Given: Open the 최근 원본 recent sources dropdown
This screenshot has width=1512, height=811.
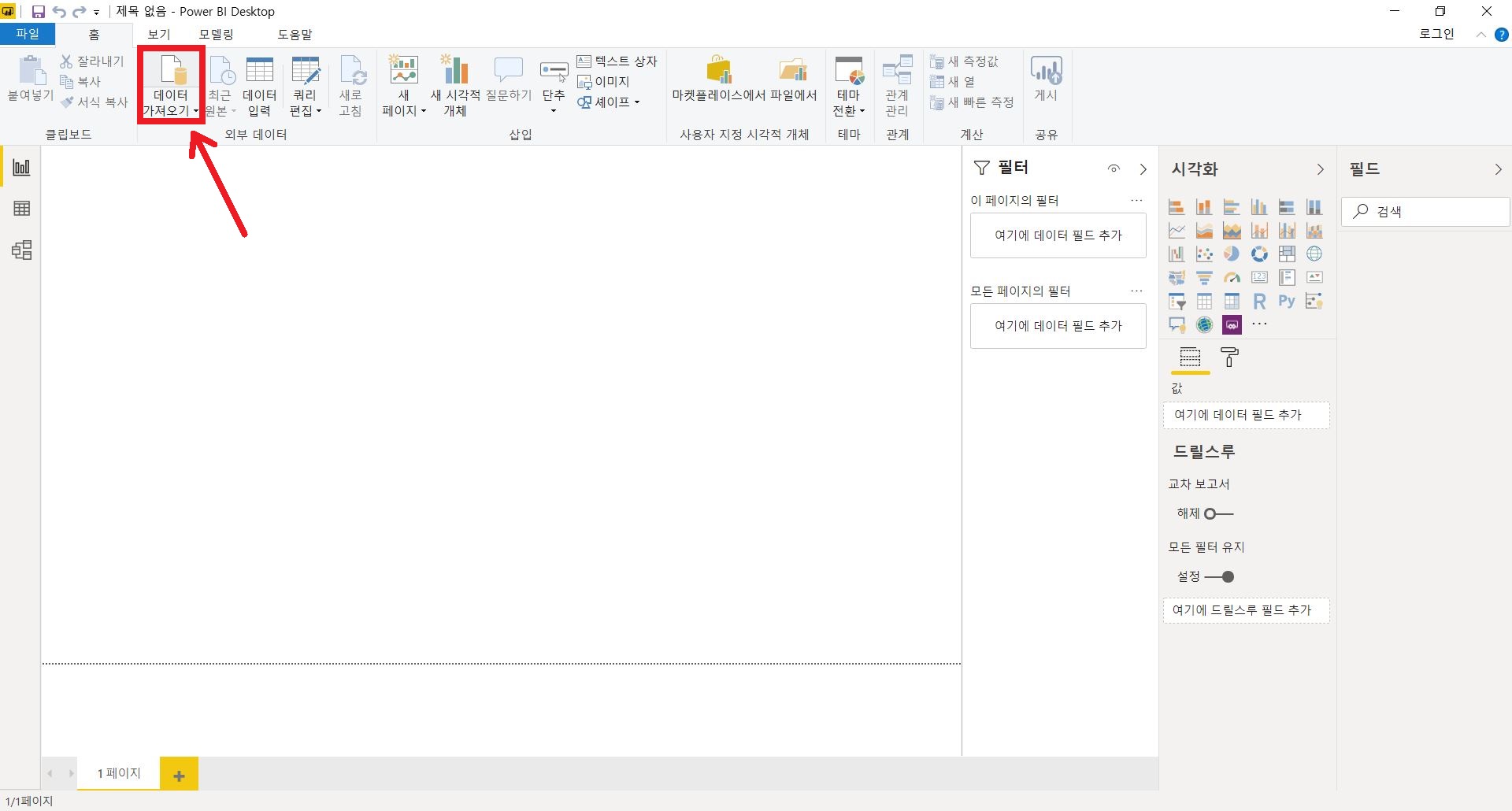Looking at the screenshot, I should 220,102.
